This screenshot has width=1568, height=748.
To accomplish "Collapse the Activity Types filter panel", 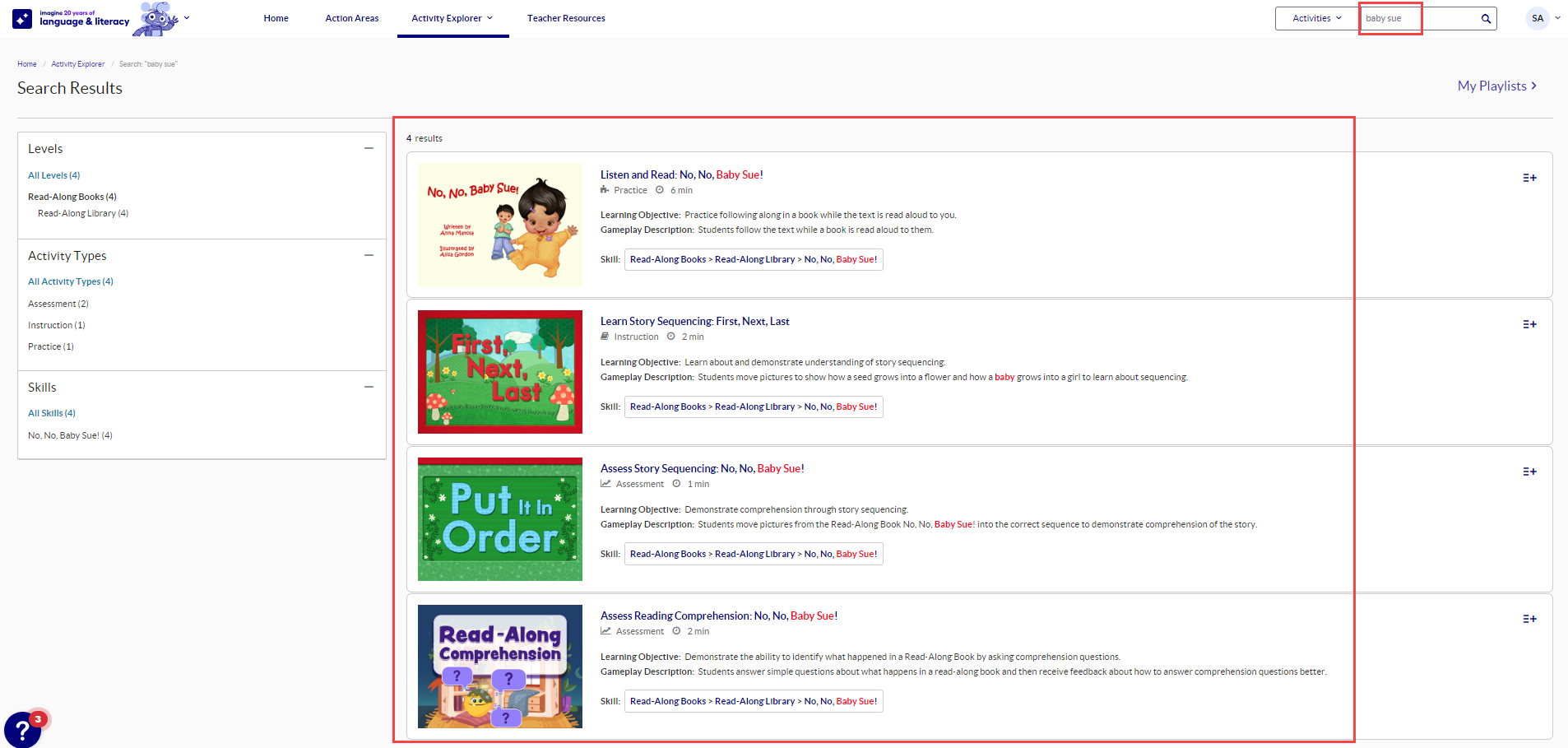I will (369, 255).
